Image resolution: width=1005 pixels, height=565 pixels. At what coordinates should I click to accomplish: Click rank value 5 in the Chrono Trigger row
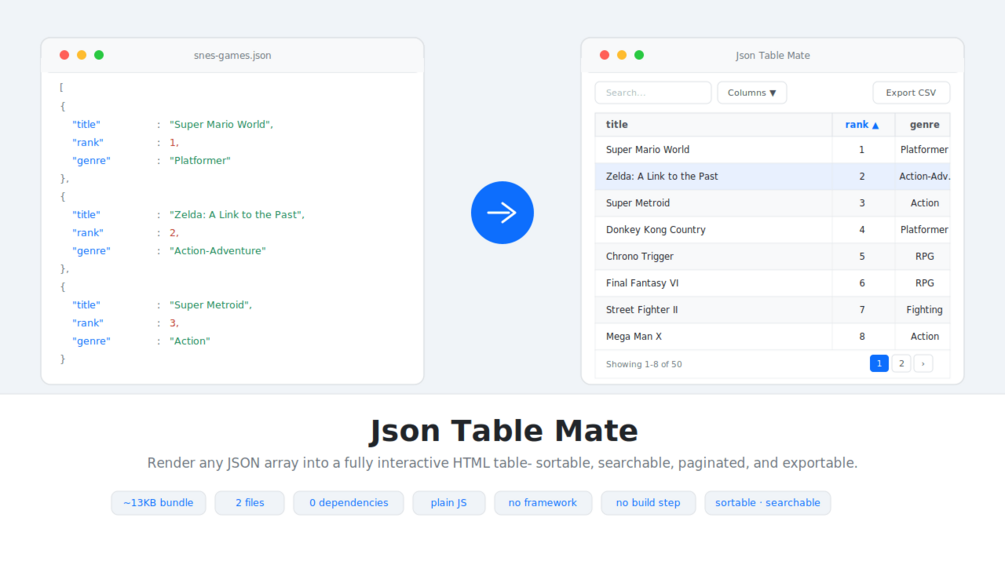pyautogui.click(x=862, y=256)
